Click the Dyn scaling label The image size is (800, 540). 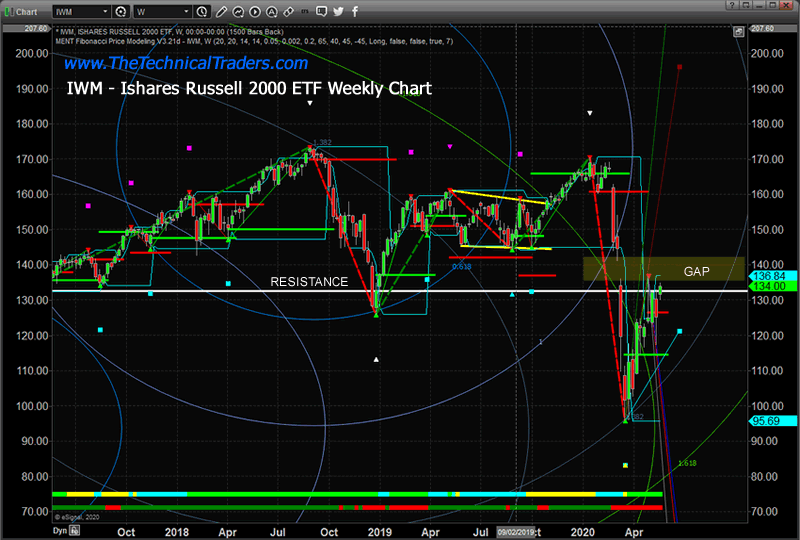pyautogui.click(x=60, y=531)
